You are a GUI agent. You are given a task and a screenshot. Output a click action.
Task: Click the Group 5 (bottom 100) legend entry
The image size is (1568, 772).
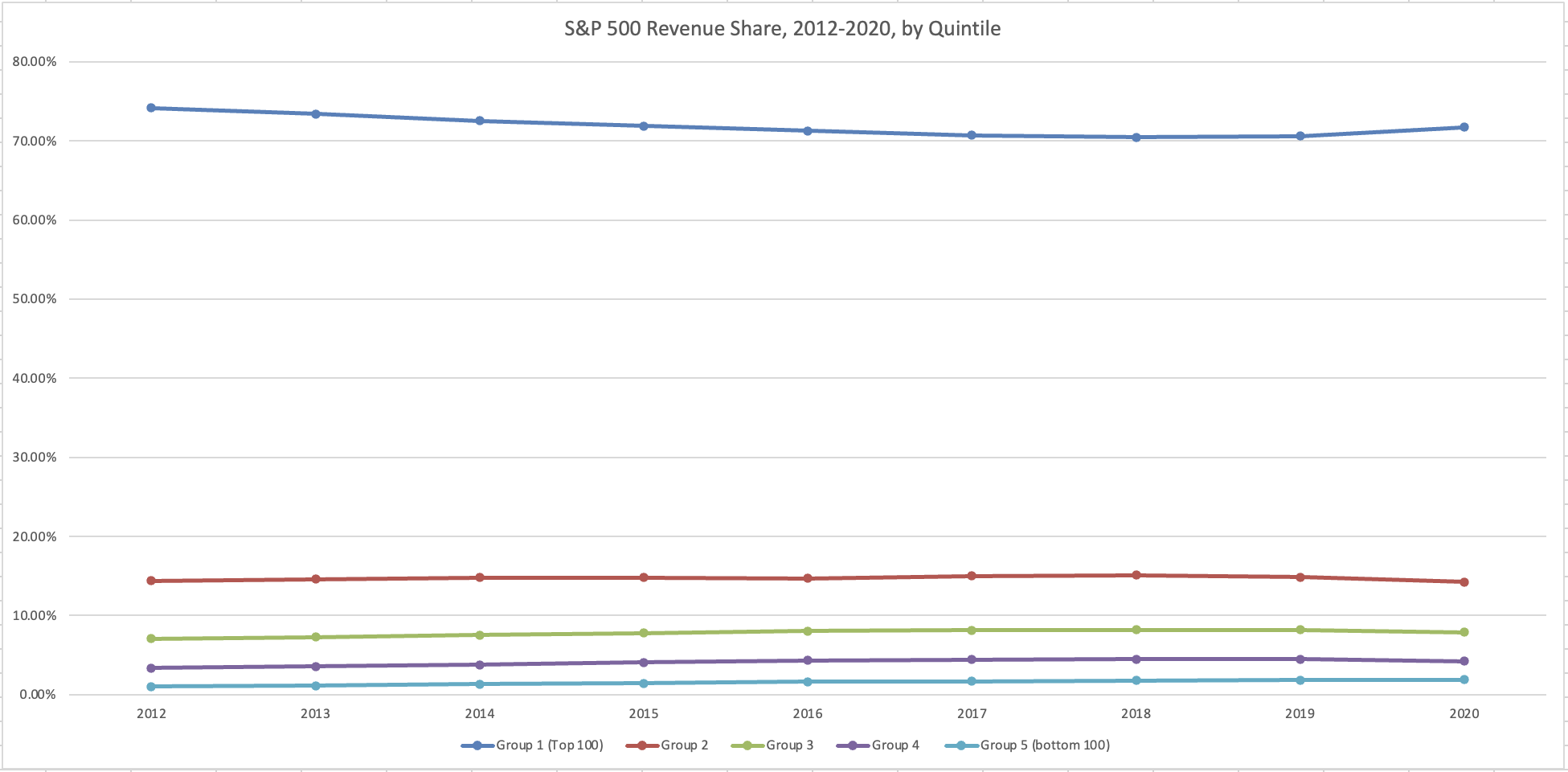tap(1044, 745)
